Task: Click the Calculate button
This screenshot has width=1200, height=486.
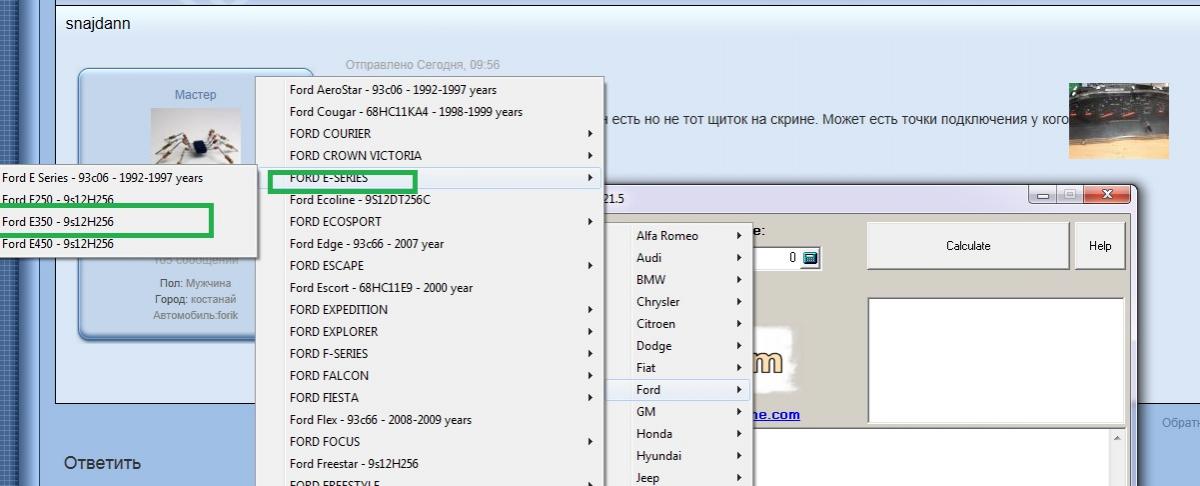Action: click(968, 246)
